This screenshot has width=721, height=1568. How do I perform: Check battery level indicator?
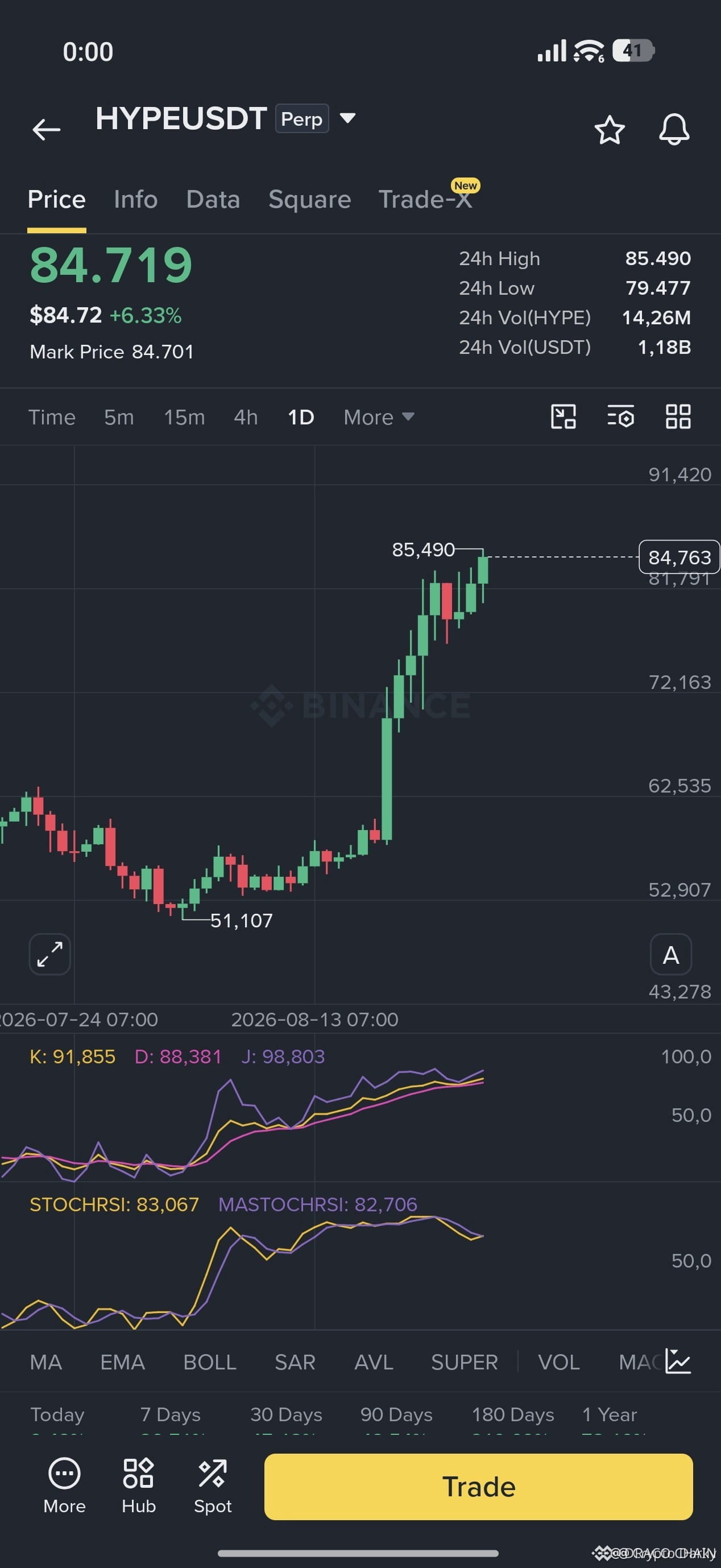coord(633,51)
